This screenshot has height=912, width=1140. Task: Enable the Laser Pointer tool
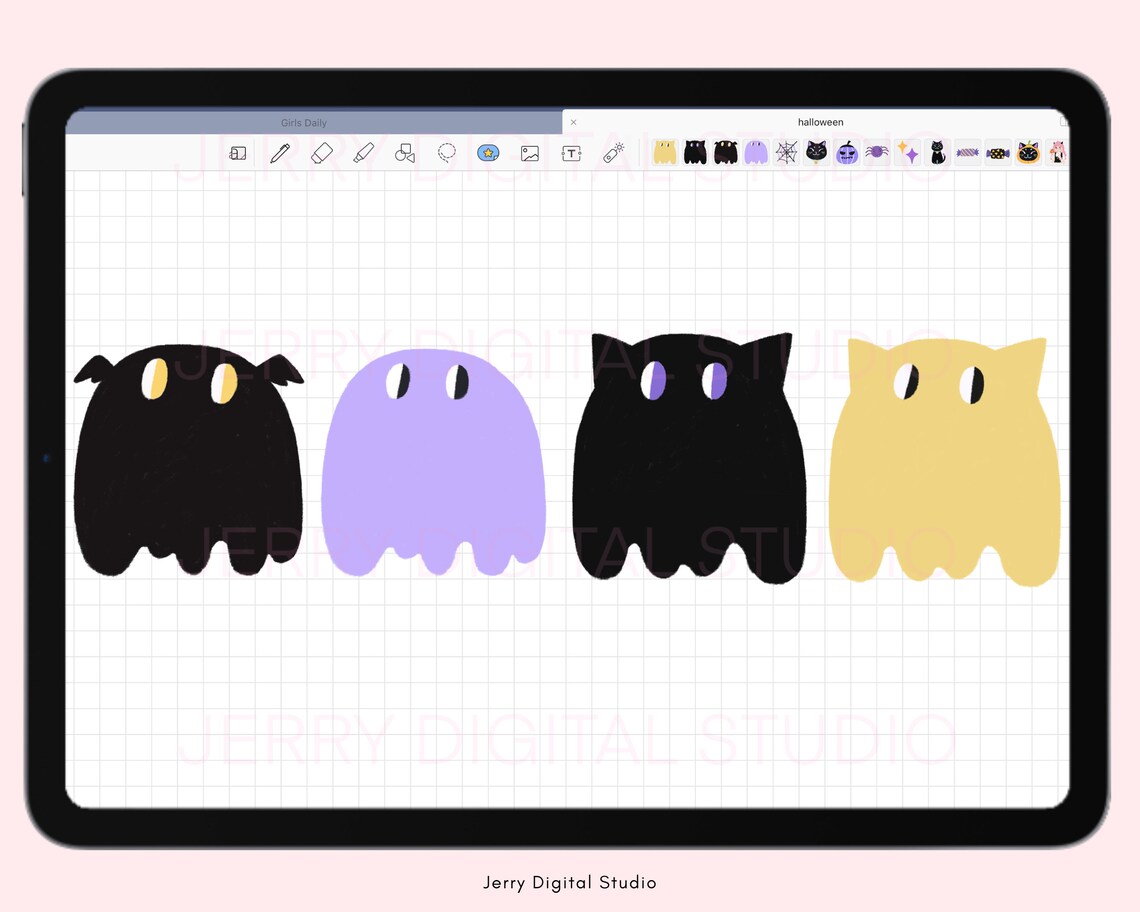click(x=612, y=152)
